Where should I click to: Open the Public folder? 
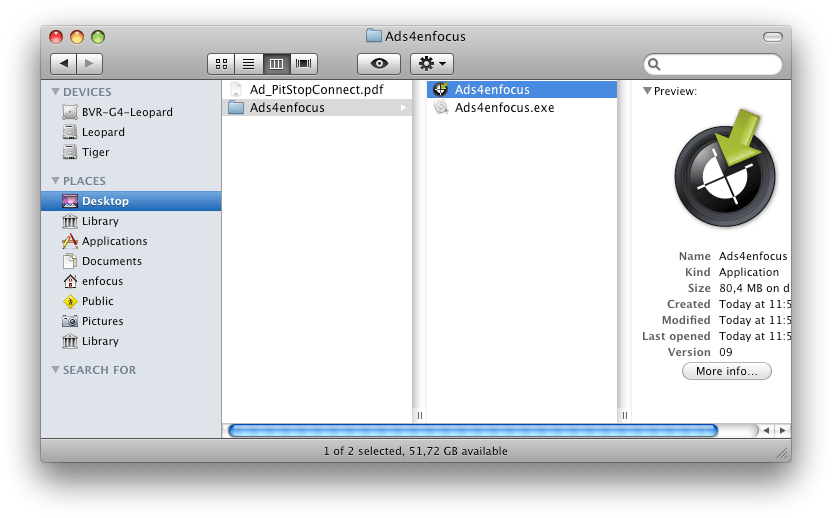pyautogui.click(x=131, y=301)
